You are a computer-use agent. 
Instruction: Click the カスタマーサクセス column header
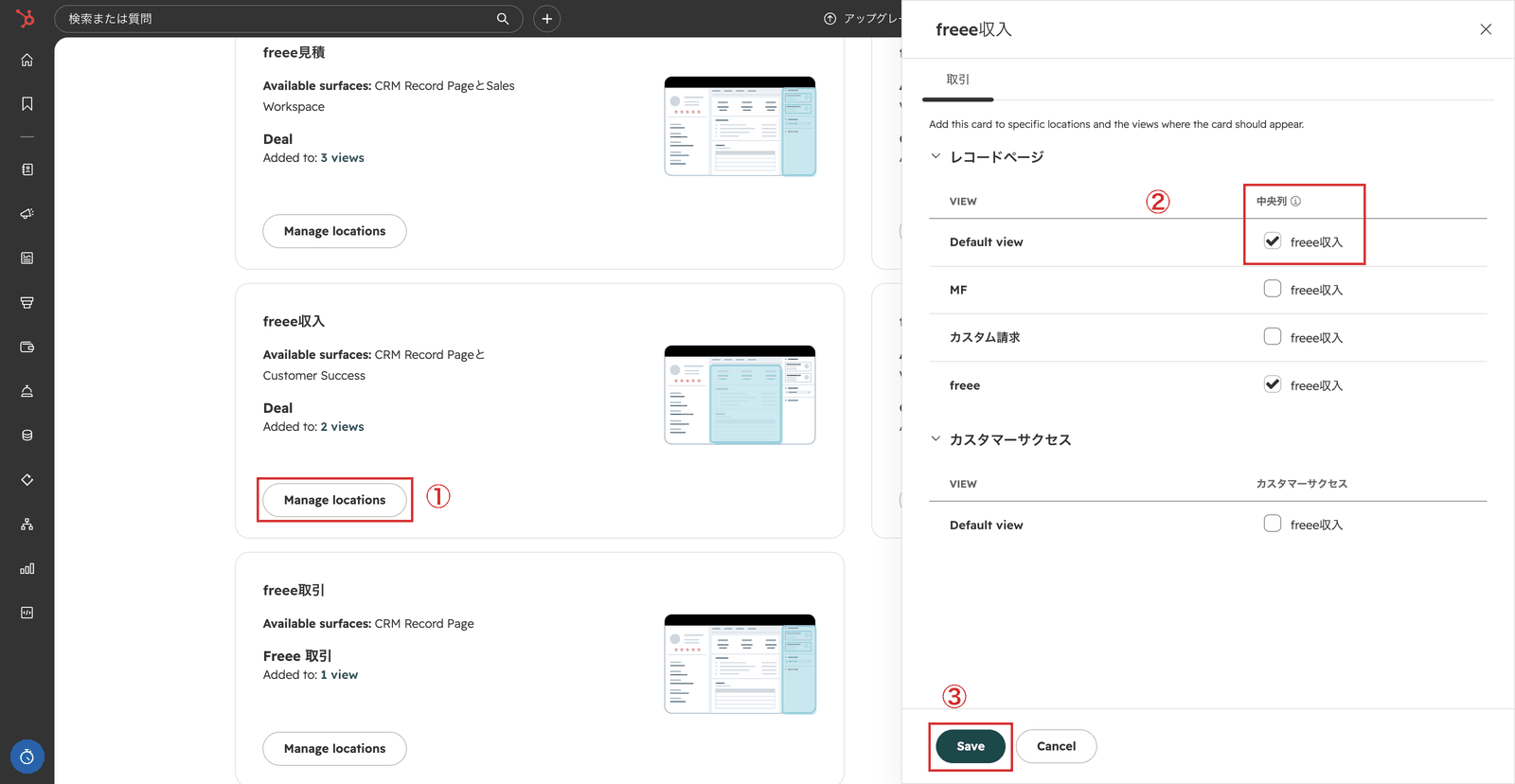click(x=1302, y=484)
